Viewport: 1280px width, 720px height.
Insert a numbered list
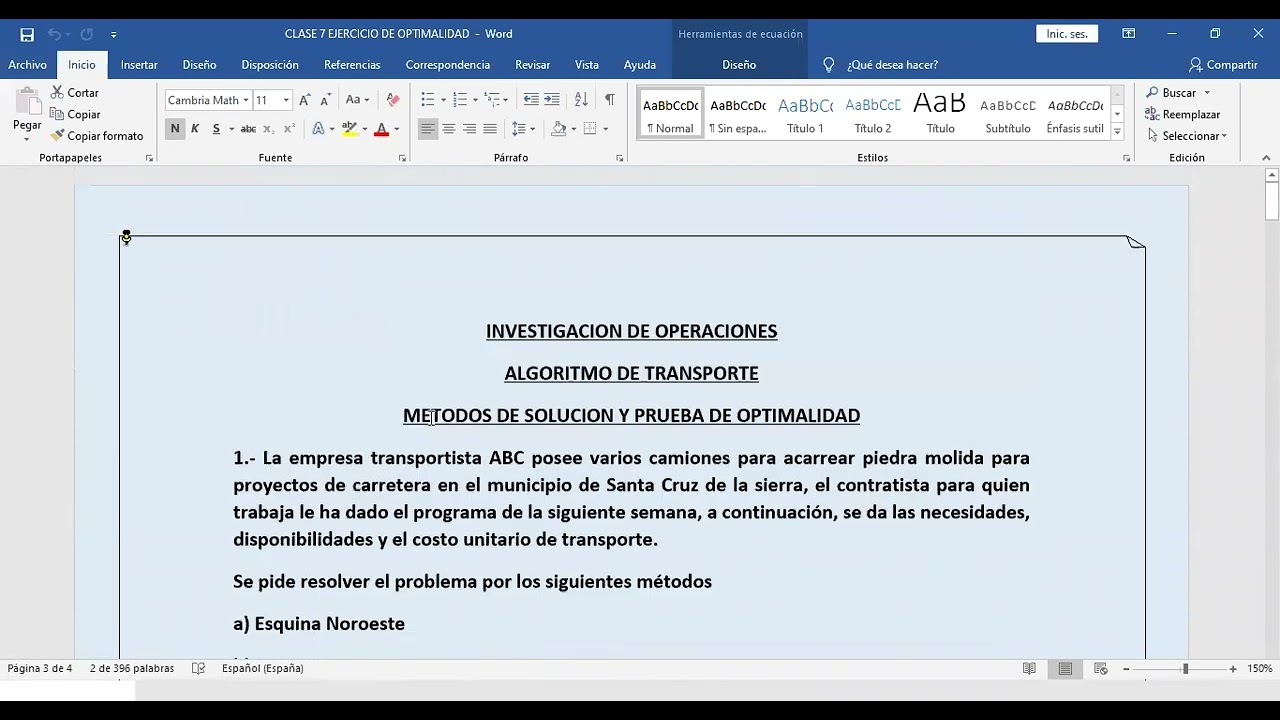tap(459, 100)
